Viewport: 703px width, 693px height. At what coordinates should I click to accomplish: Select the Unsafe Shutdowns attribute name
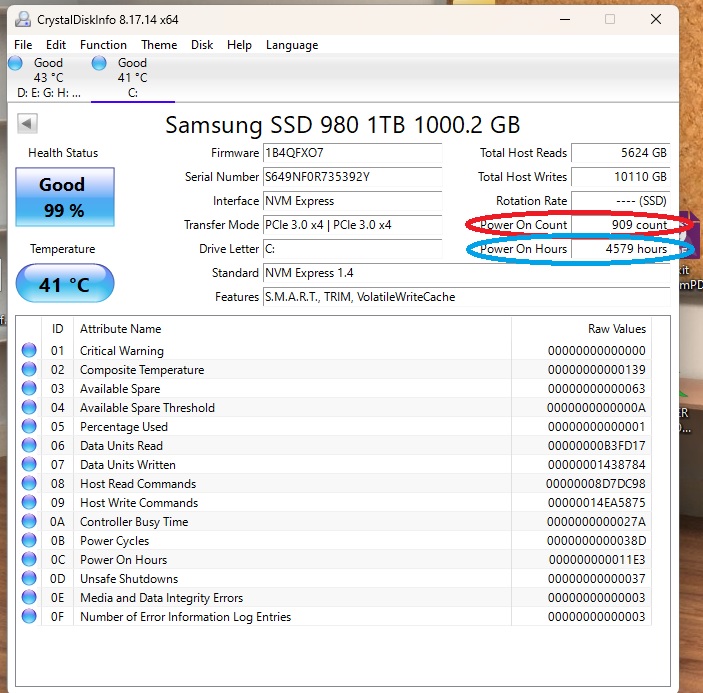pos(129,579)
